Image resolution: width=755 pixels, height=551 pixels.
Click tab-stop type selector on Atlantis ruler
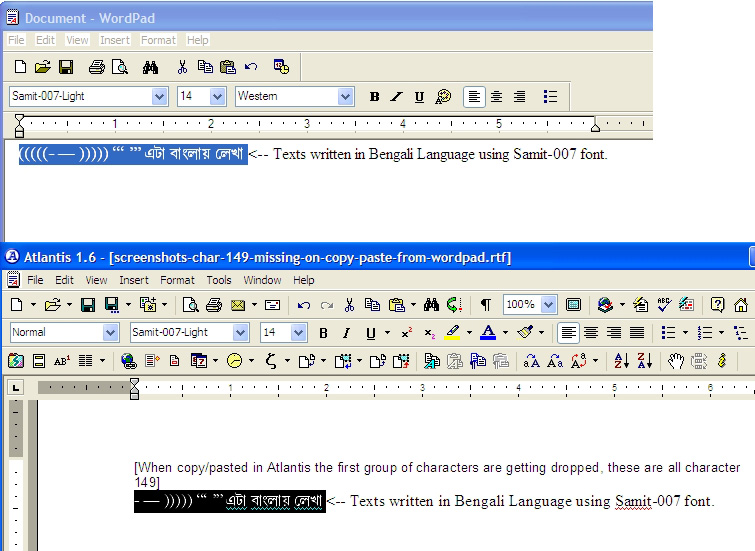click(x=16, y=387)
